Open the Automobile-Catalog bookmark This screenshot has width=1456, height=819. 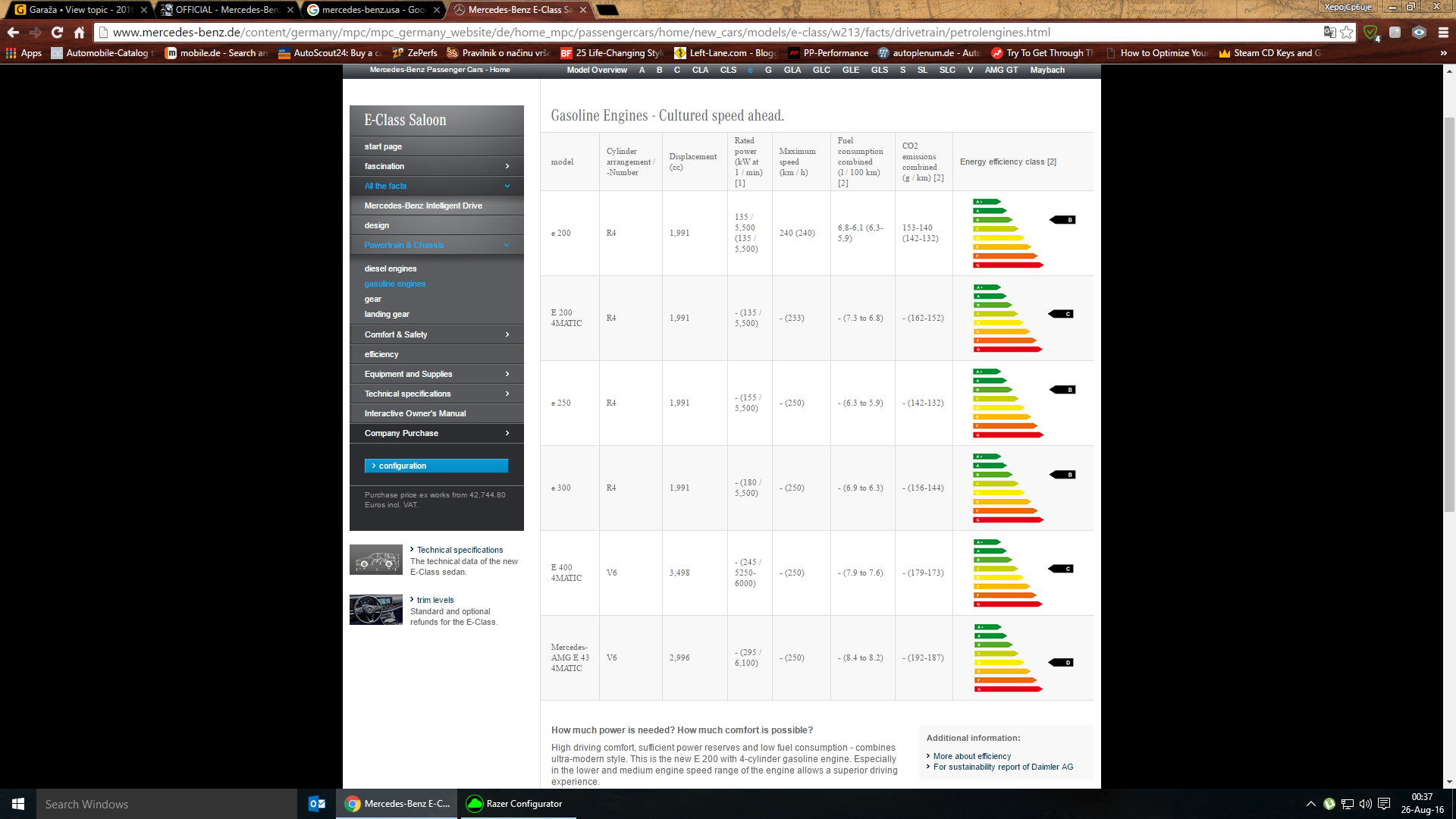pyautogui.click(x=102, y=53)
